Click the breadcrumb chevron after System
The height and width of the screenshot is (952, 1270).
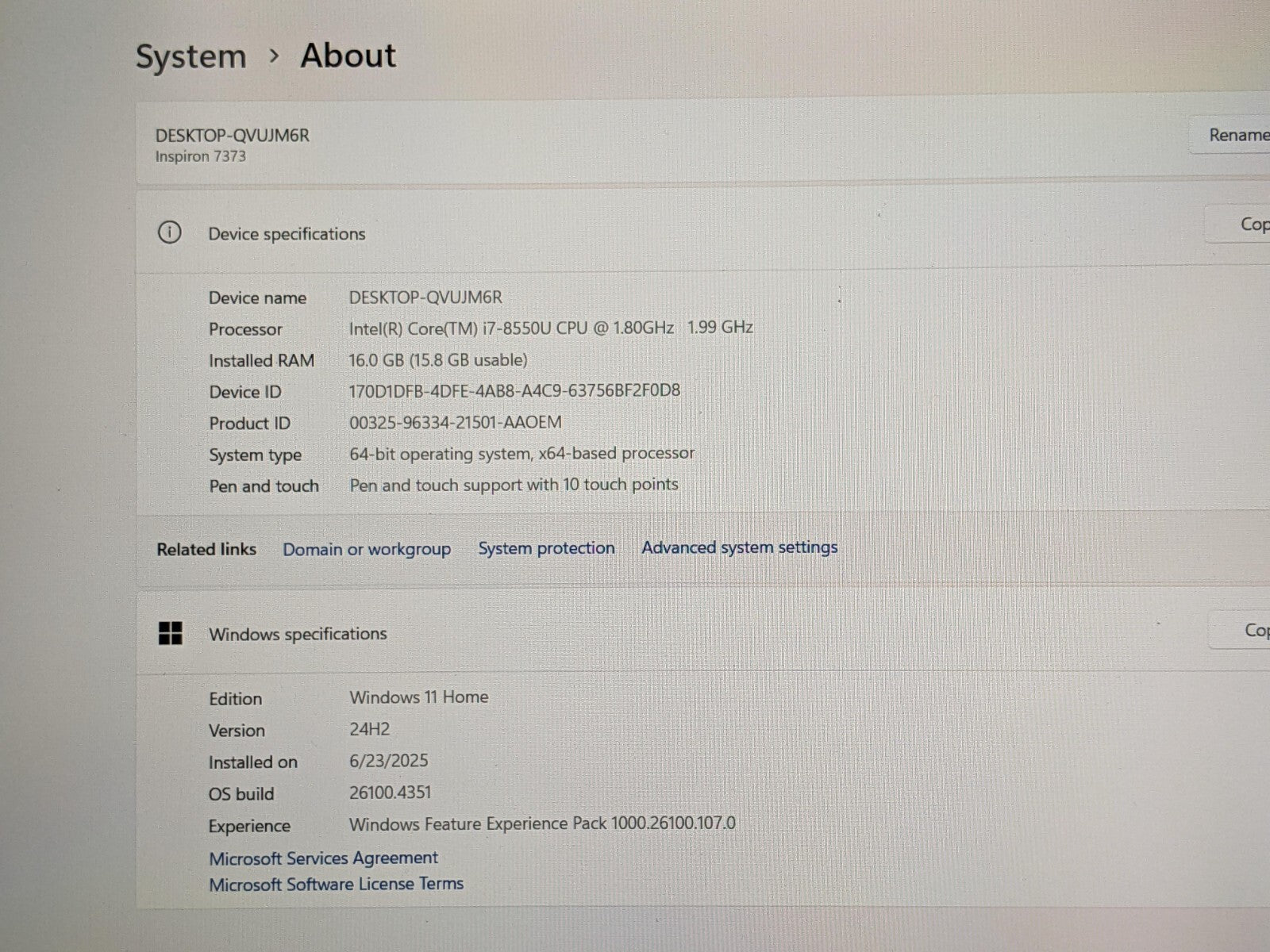[274, 56]
